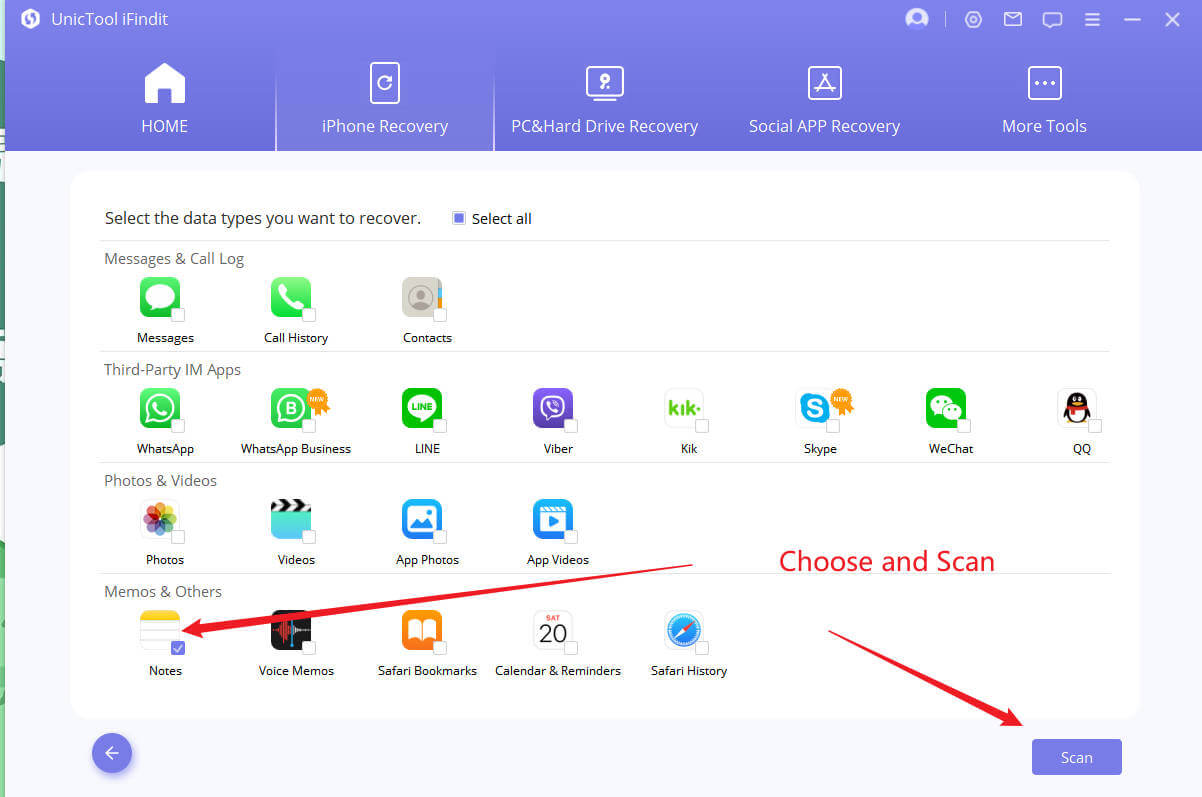The width and height of the screenshot is (1202, 797).
Task: Click the Safari History compass icon
Action: tap(684, 630)
